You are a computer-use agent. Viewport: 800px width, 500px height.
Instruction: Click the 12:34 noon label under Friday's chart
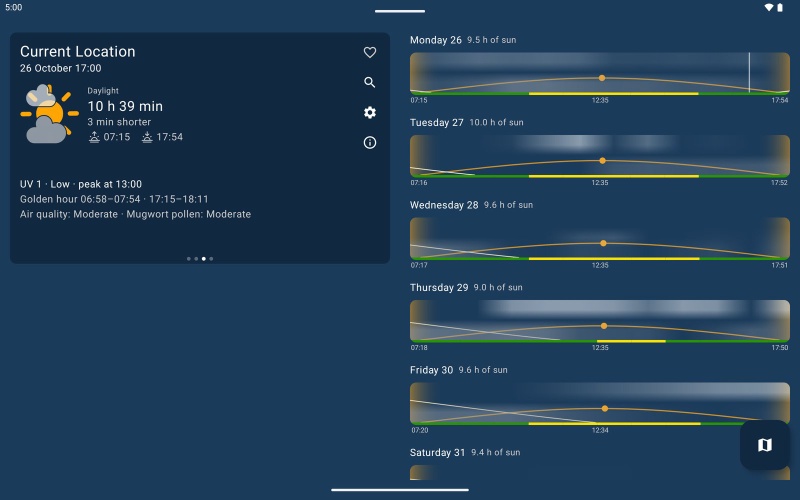(x=600, y=430)
